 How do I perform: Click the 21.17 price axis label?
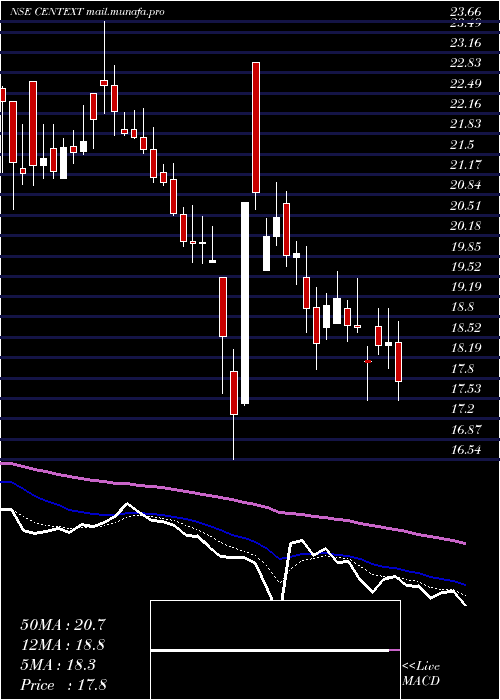466,165
